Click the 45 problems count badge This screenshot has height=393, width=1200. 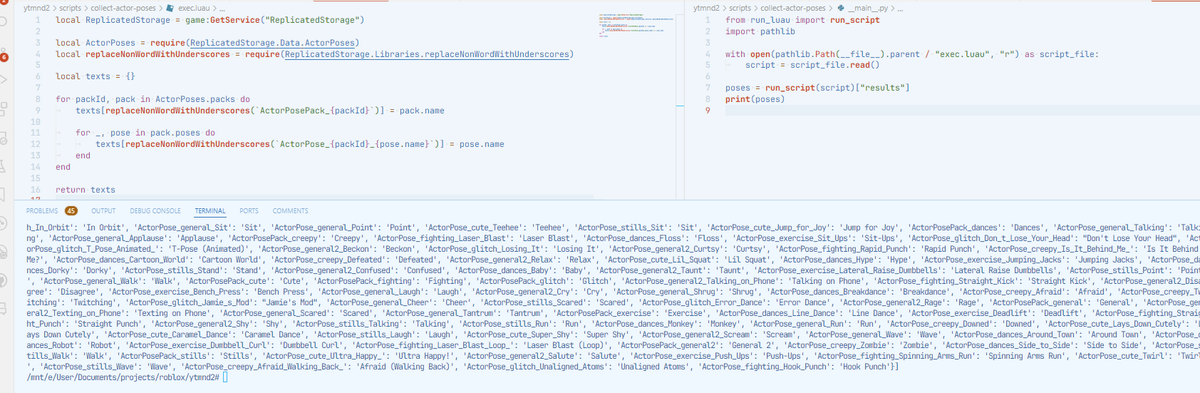(x=71, y=210)
